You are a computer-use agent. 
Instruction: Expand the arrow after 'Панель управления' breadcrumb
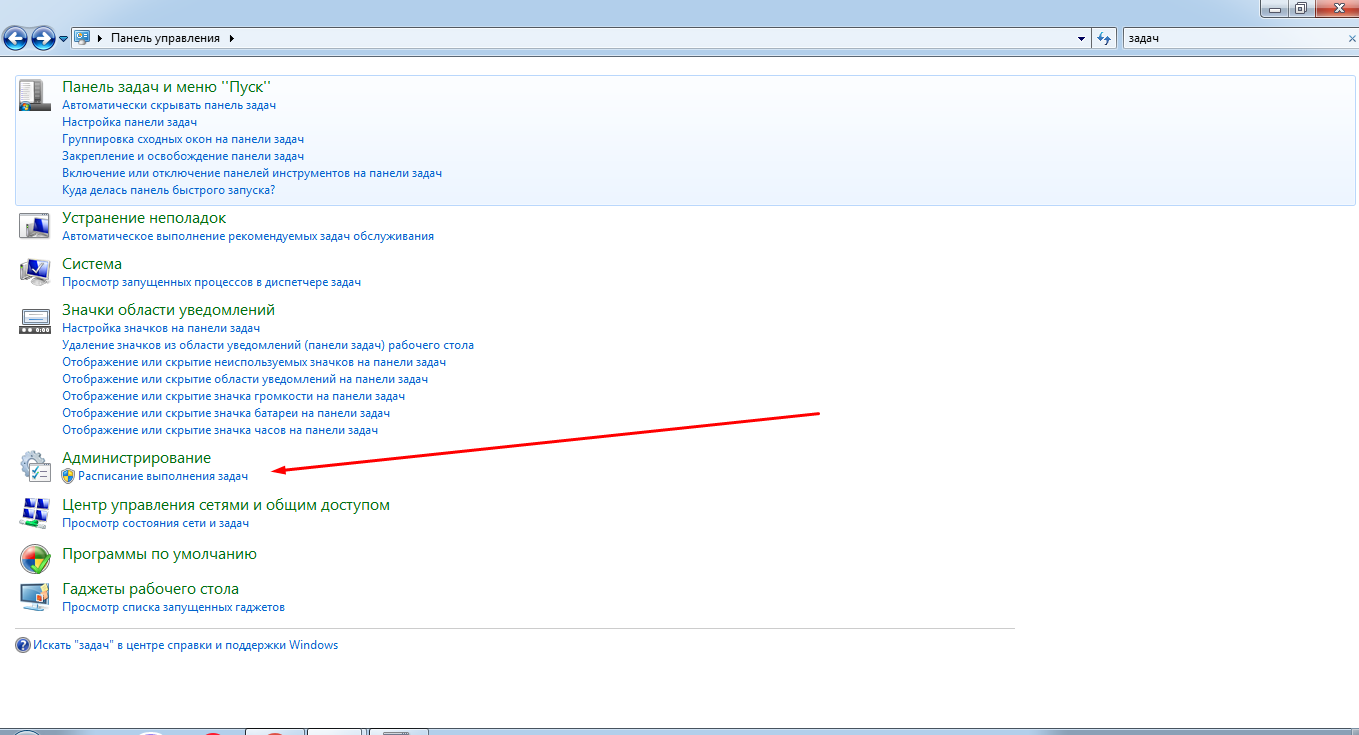pos(232,38)
